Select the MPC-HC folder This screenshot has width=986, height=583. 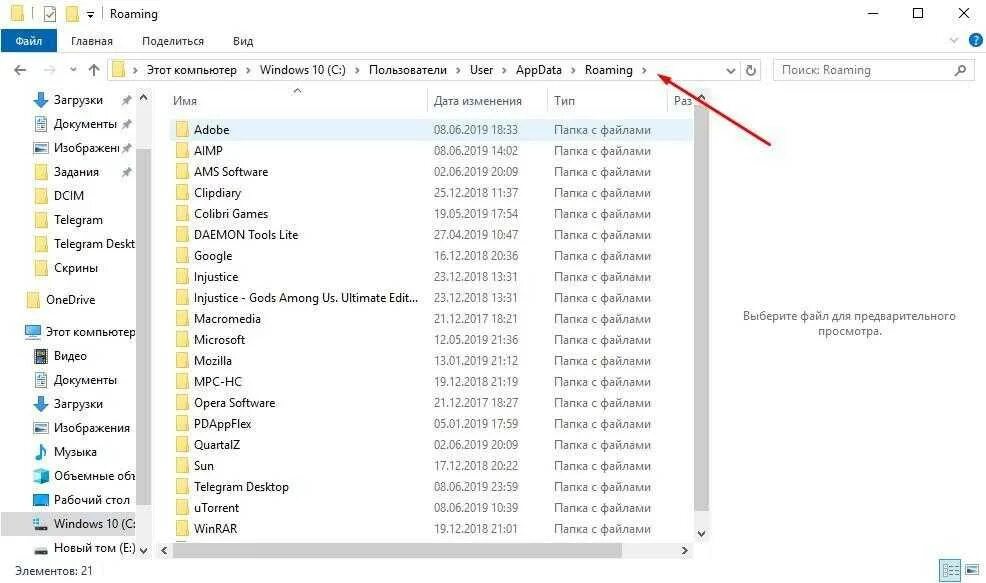click(218, 382)
